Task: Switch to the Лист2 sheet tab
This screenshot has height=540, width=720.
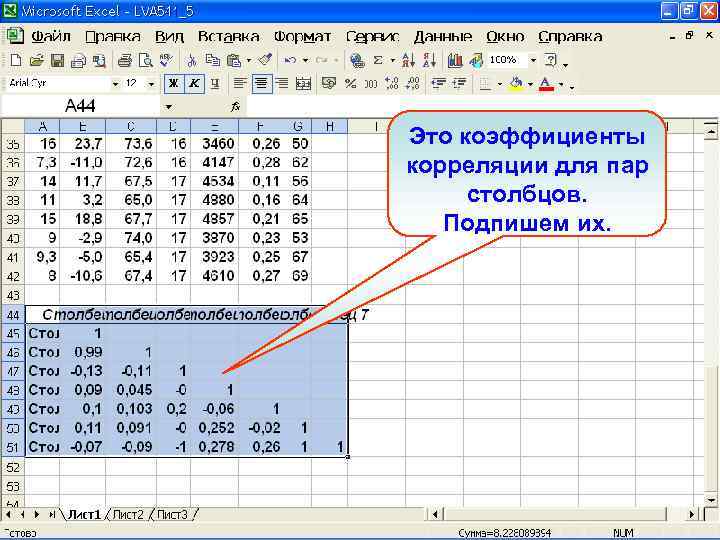Action: coord(128,515)
